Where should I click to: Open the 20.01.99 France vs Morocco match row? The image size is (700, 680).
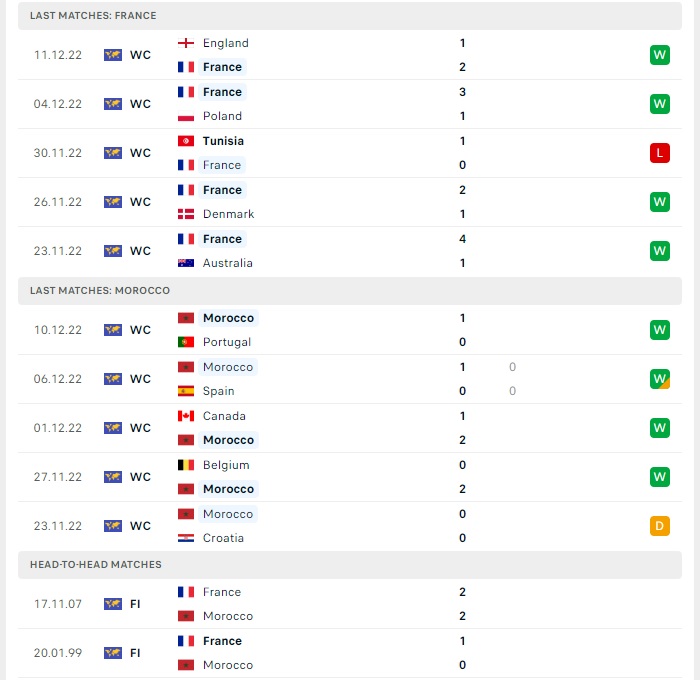pos(350,653)
